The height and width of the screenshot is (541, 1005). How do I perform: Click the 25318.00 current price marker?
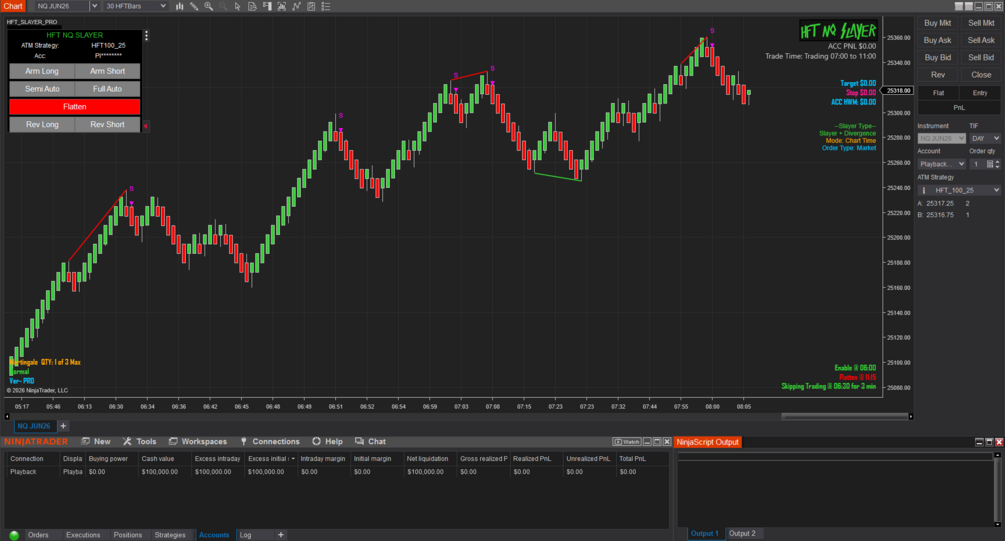897,90
